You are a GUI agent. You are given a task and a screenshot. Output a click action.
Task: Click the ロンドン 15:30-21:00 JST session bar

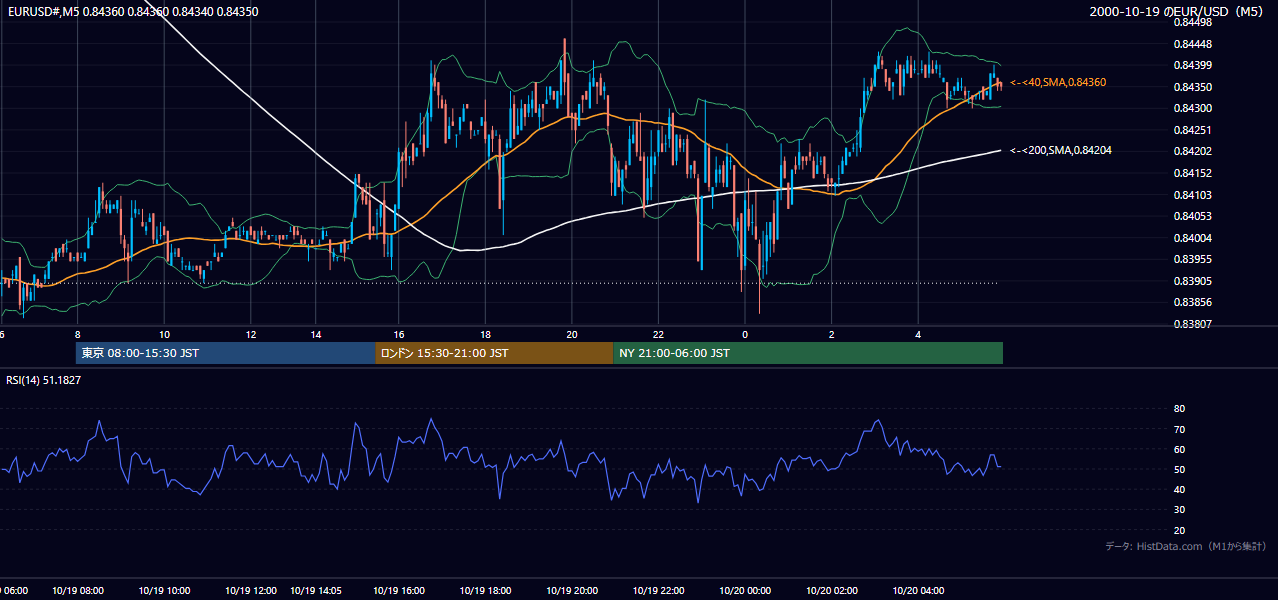(x=494, y=353)
